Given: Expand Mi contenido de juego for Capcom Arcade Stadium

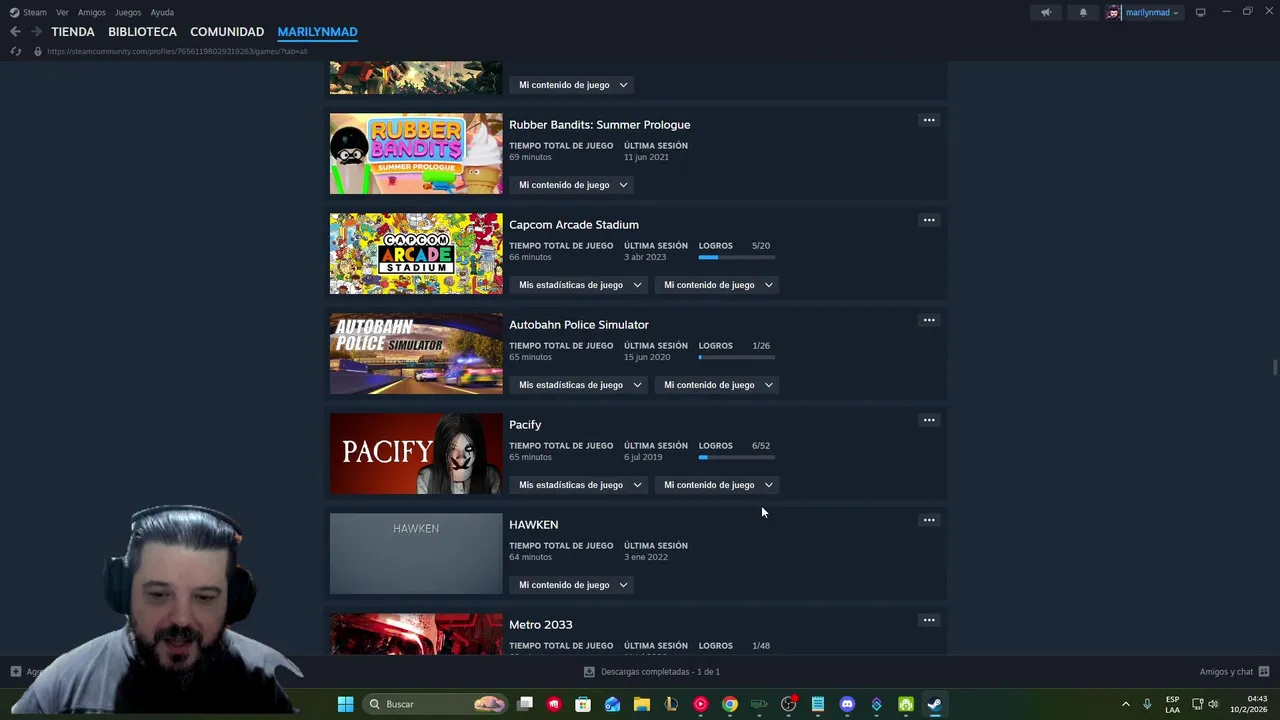Looking at the screenshot, I should tap(718, 285).
